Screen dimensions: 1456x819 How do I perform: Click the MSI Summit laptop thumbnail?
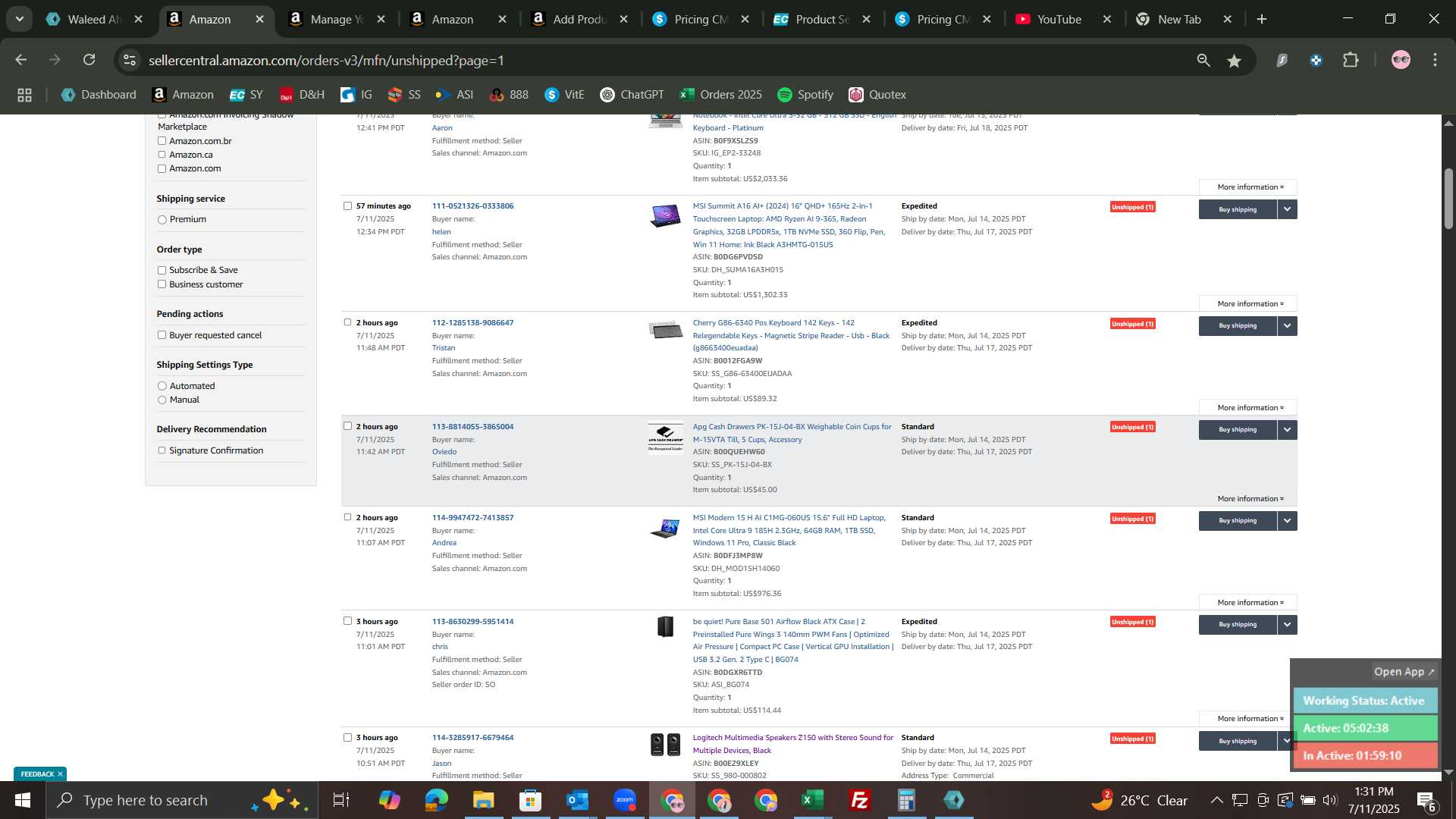665,216
